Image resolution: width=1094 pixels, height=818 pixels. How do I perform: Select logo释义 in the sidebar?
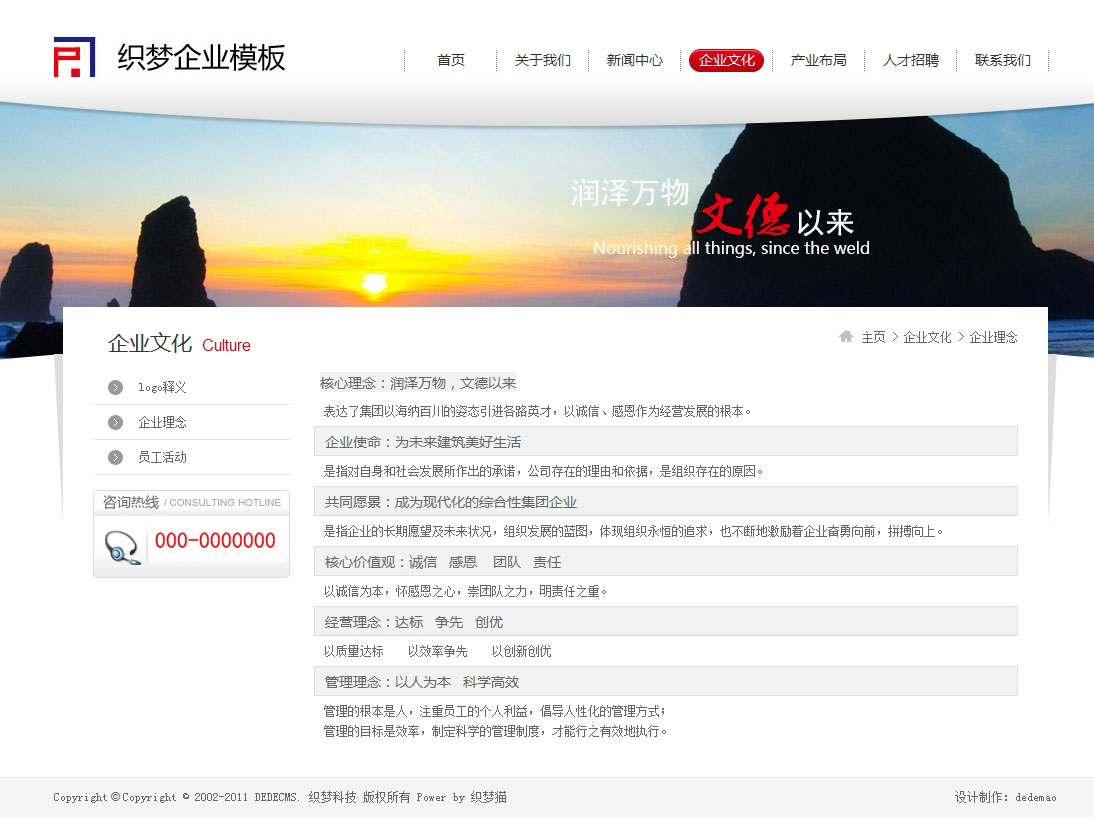point(162,387)
